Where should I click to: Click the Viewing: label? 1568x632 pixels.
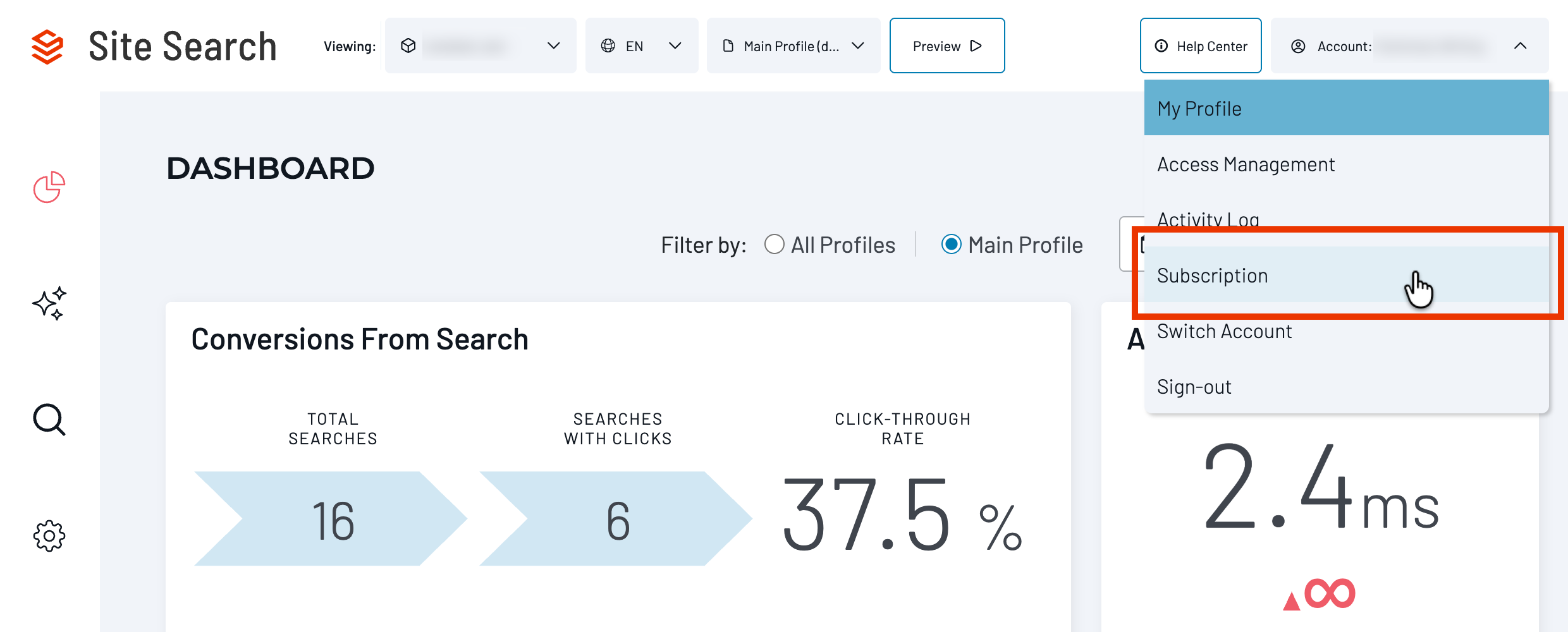[350, 46]
